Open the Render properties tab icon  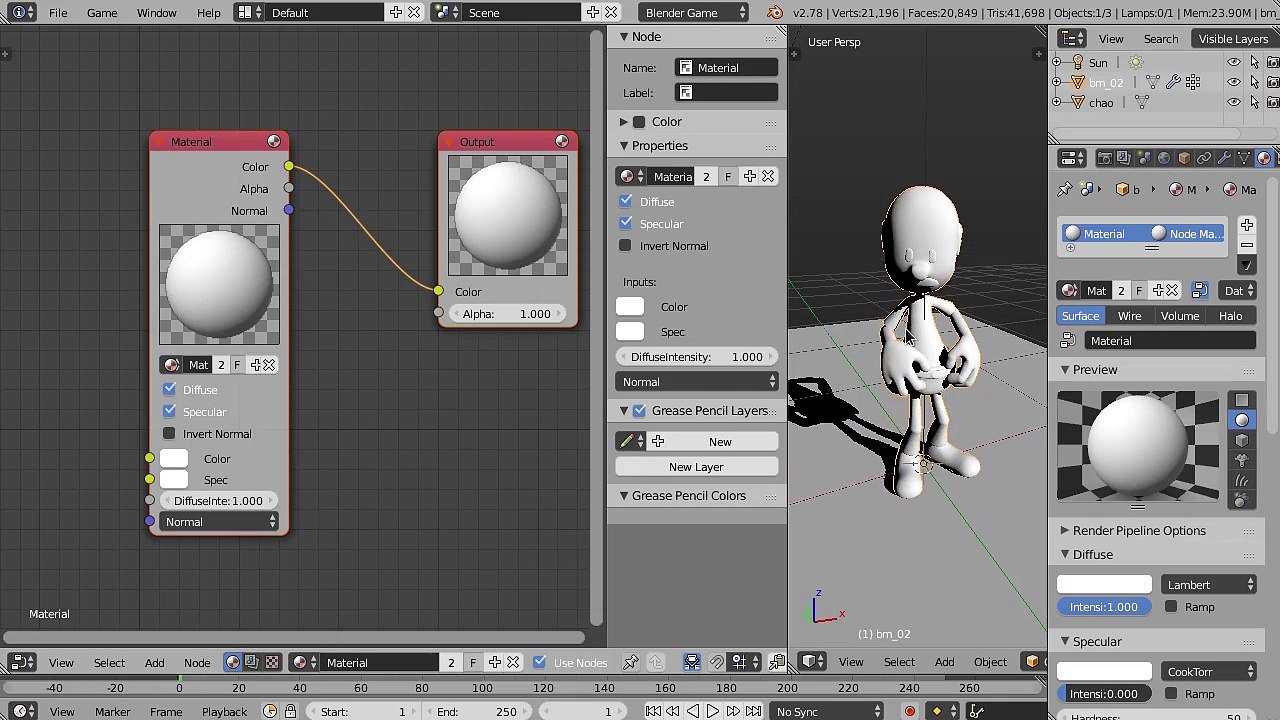(1104, 158)
